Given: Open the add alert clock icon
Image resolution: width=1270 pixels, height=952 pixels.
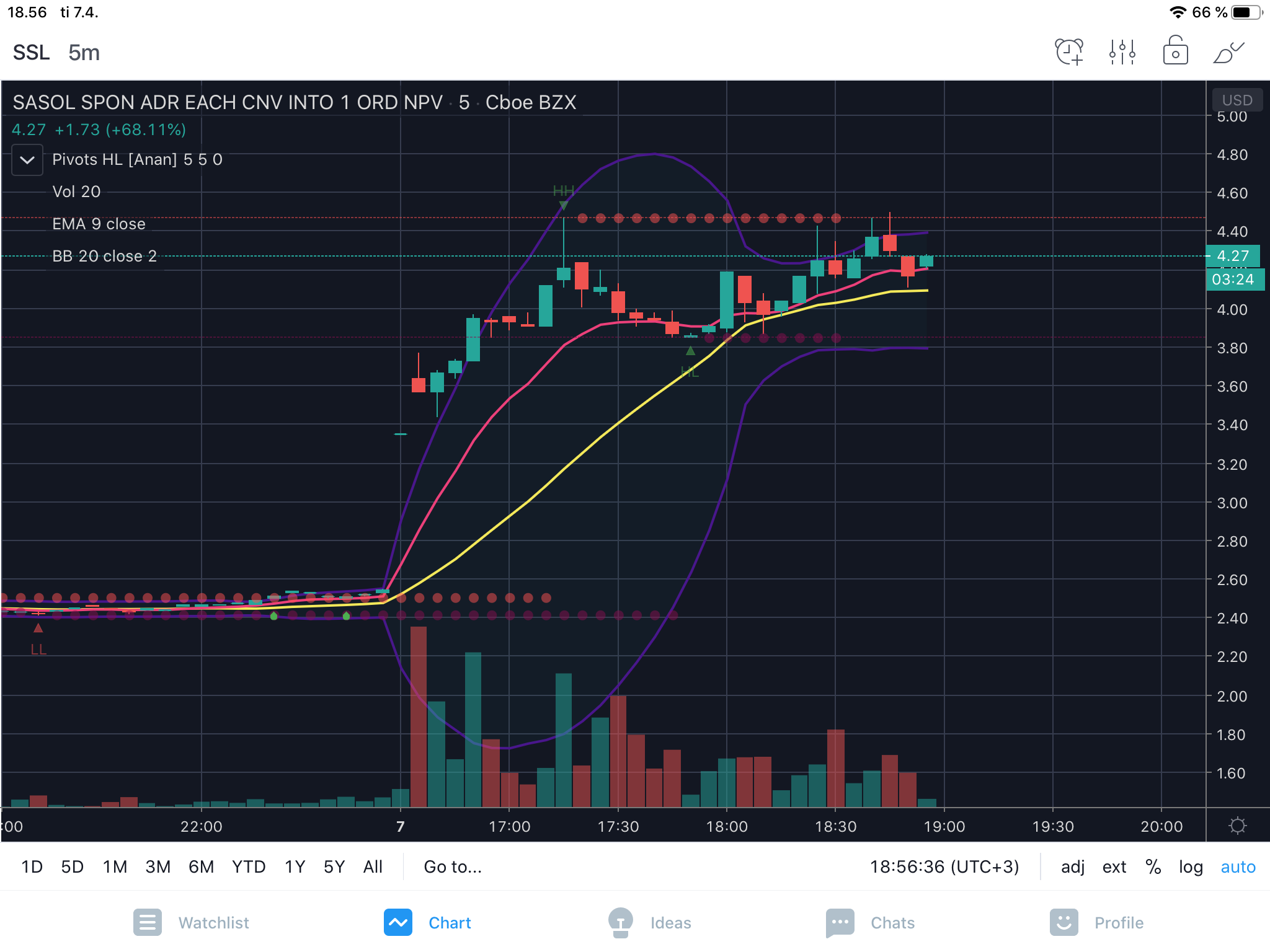Looking at the screenshot, I should [1069, 52].
